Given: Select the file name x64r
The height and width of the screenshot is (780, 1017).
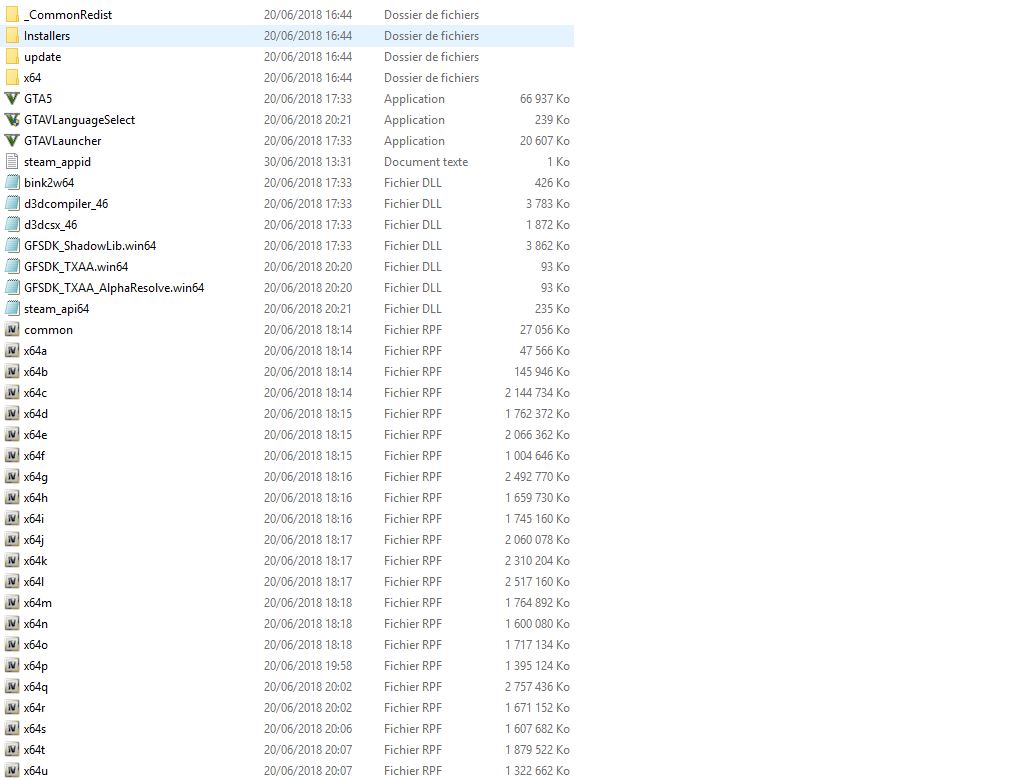Looking at the screenshot, I should click(34, 708).
